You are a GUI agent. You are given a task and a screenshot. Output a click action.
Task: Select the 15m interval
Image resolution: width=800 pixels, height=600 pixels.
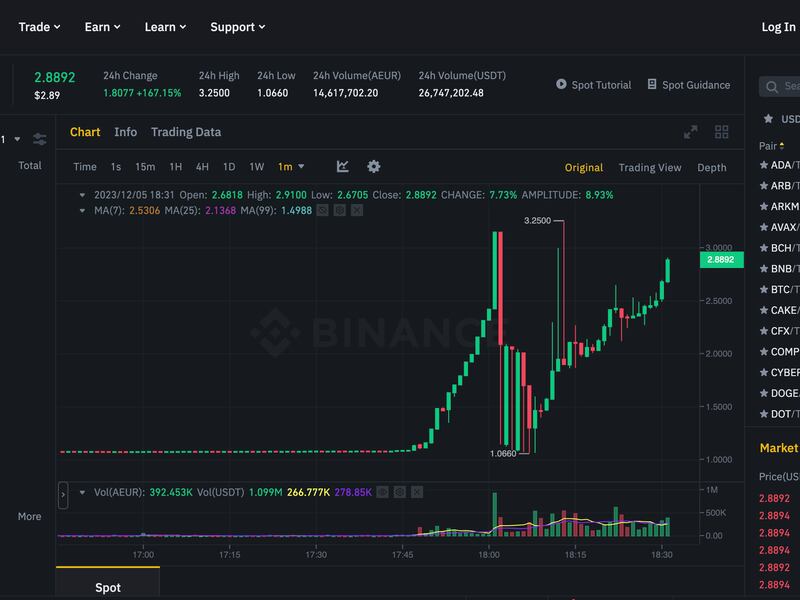(145, 167)
